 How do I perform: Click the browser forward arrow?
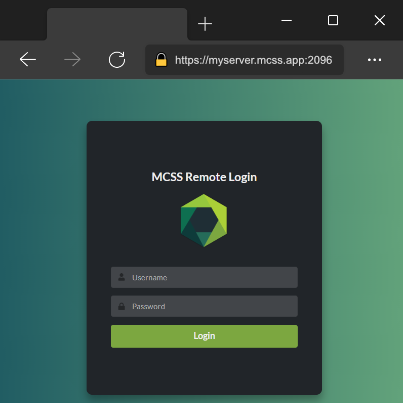click(x=72, y=60)
